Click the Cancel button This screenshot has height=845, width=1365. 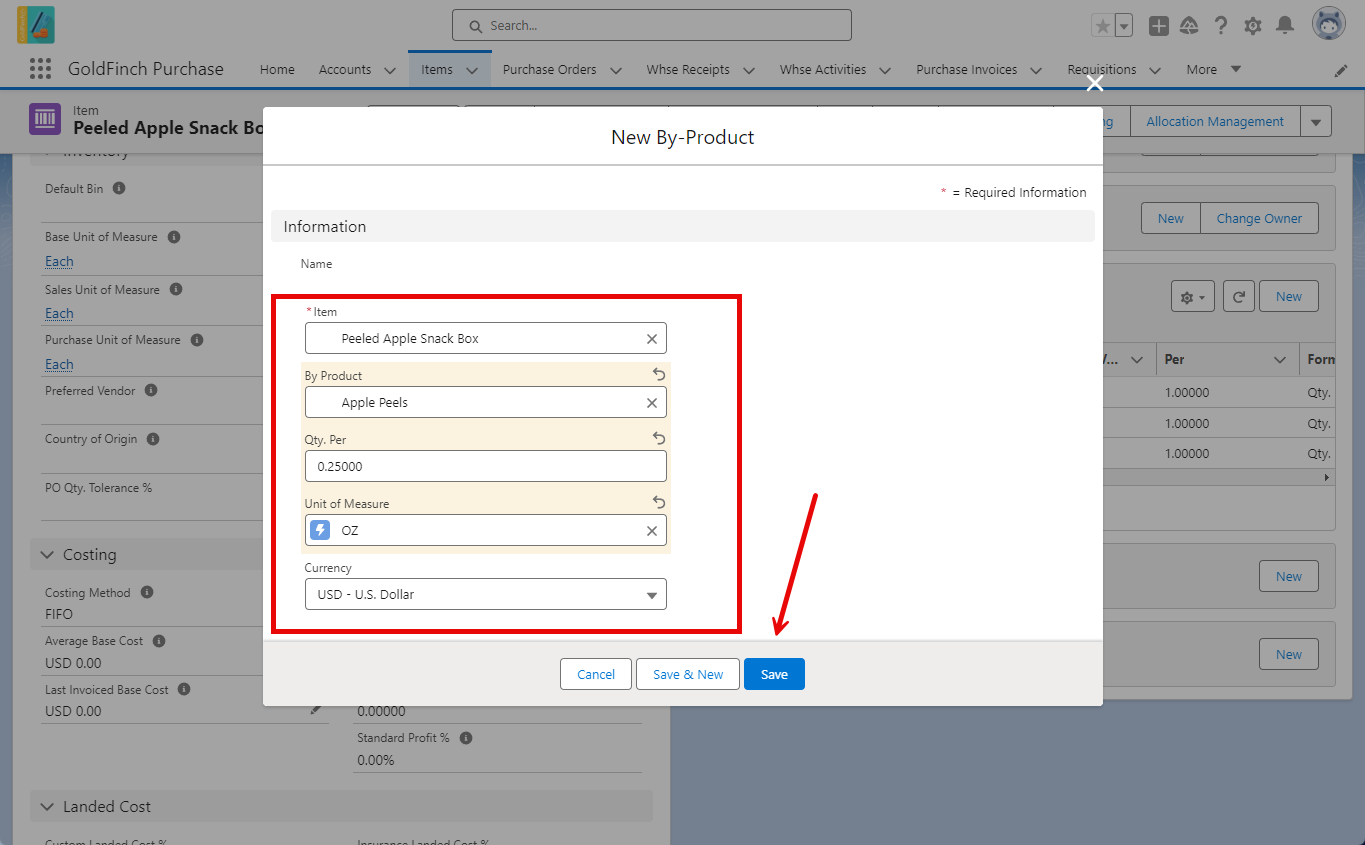click(x=596, y=674)
